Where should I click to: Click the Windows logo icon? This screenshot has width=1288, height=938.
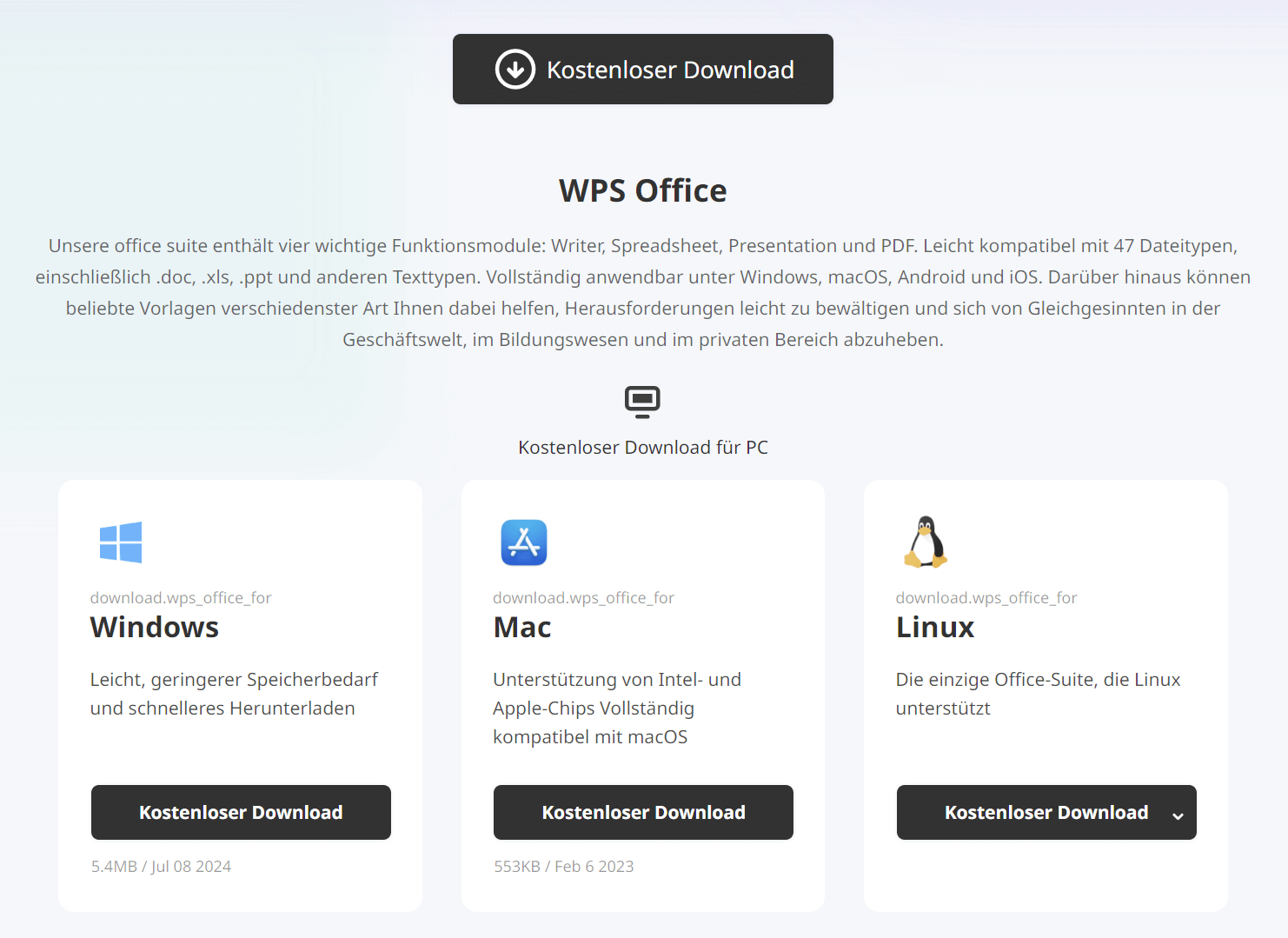tap(121, 542)
